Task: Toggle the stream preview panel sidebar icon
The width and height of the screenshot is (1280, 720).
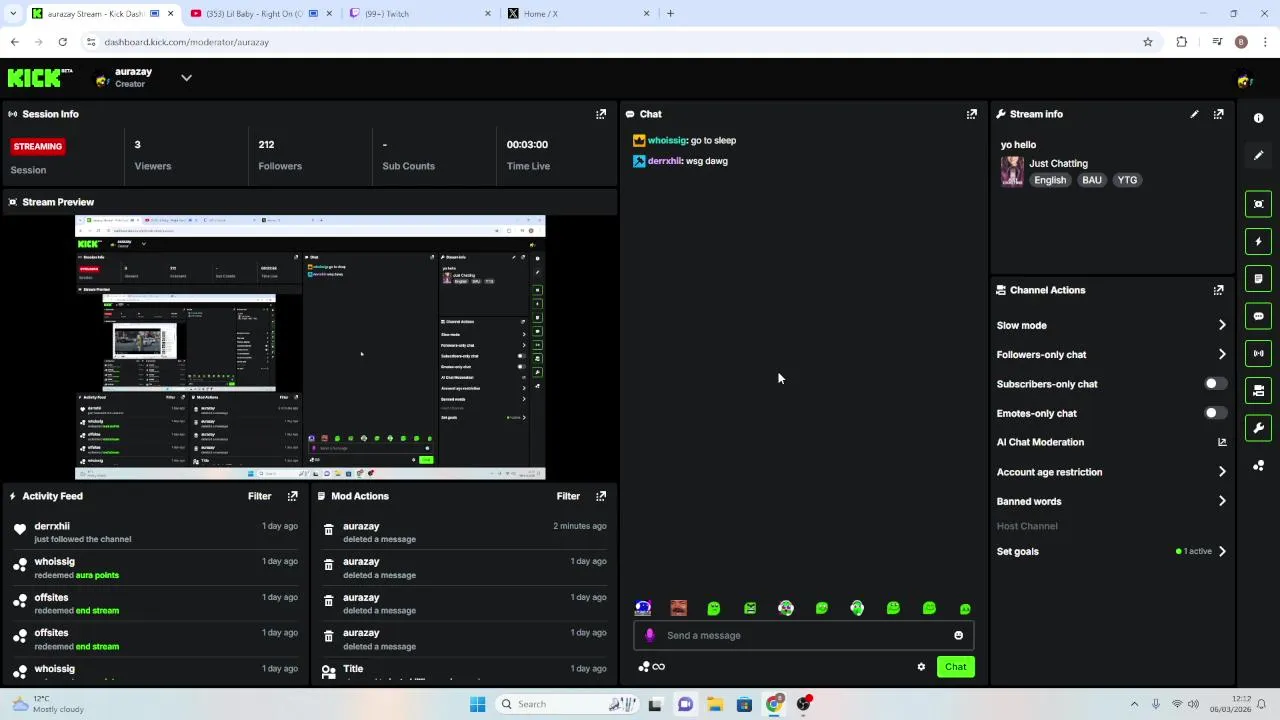Action: pos(1258,204)
